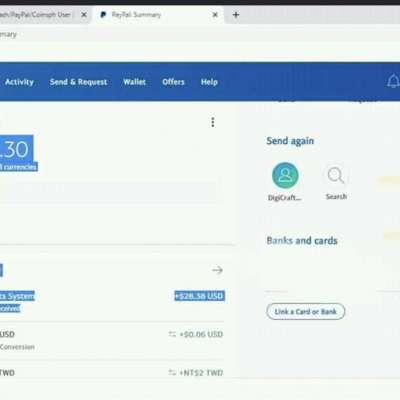The height and width of the screenshot is (400, 400).
Task: Click the Link a Card or Bank button
Action: click(305, 311)
